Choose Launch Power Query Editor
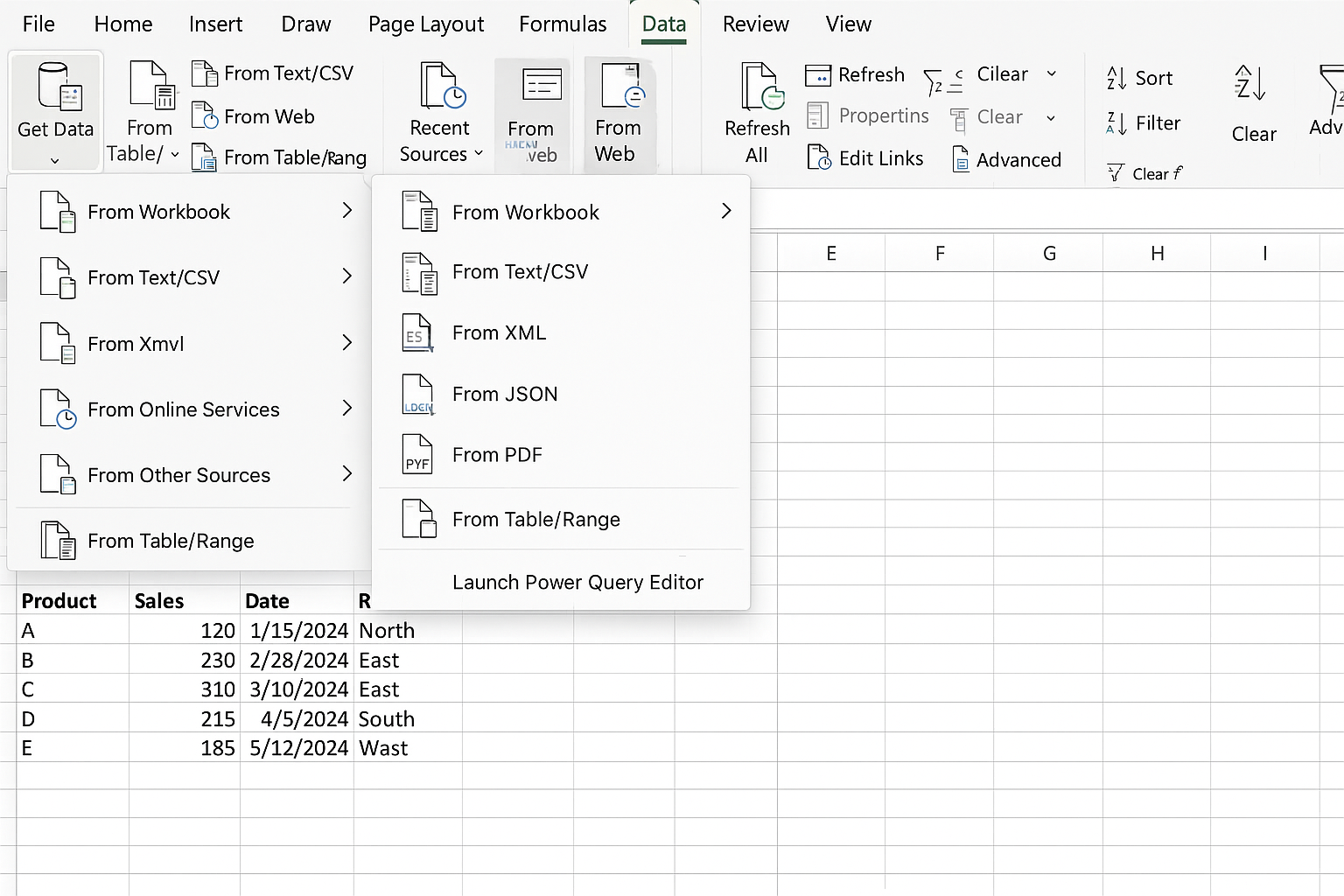Image resolution: width=1344 pixels, height=896 pixels. pyautogui.click(x=577, y=583)
